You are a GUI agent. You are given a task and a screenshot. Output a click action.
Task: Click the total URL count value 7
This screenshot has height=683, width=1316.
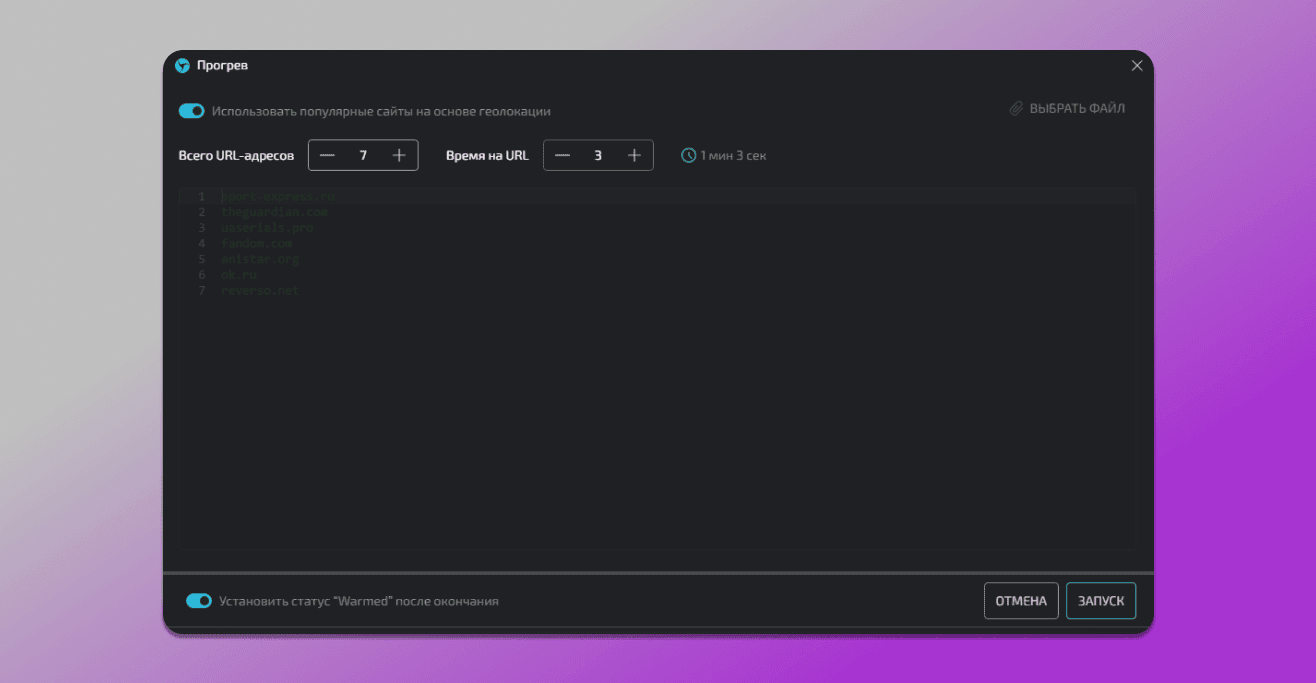coord(363,155)
